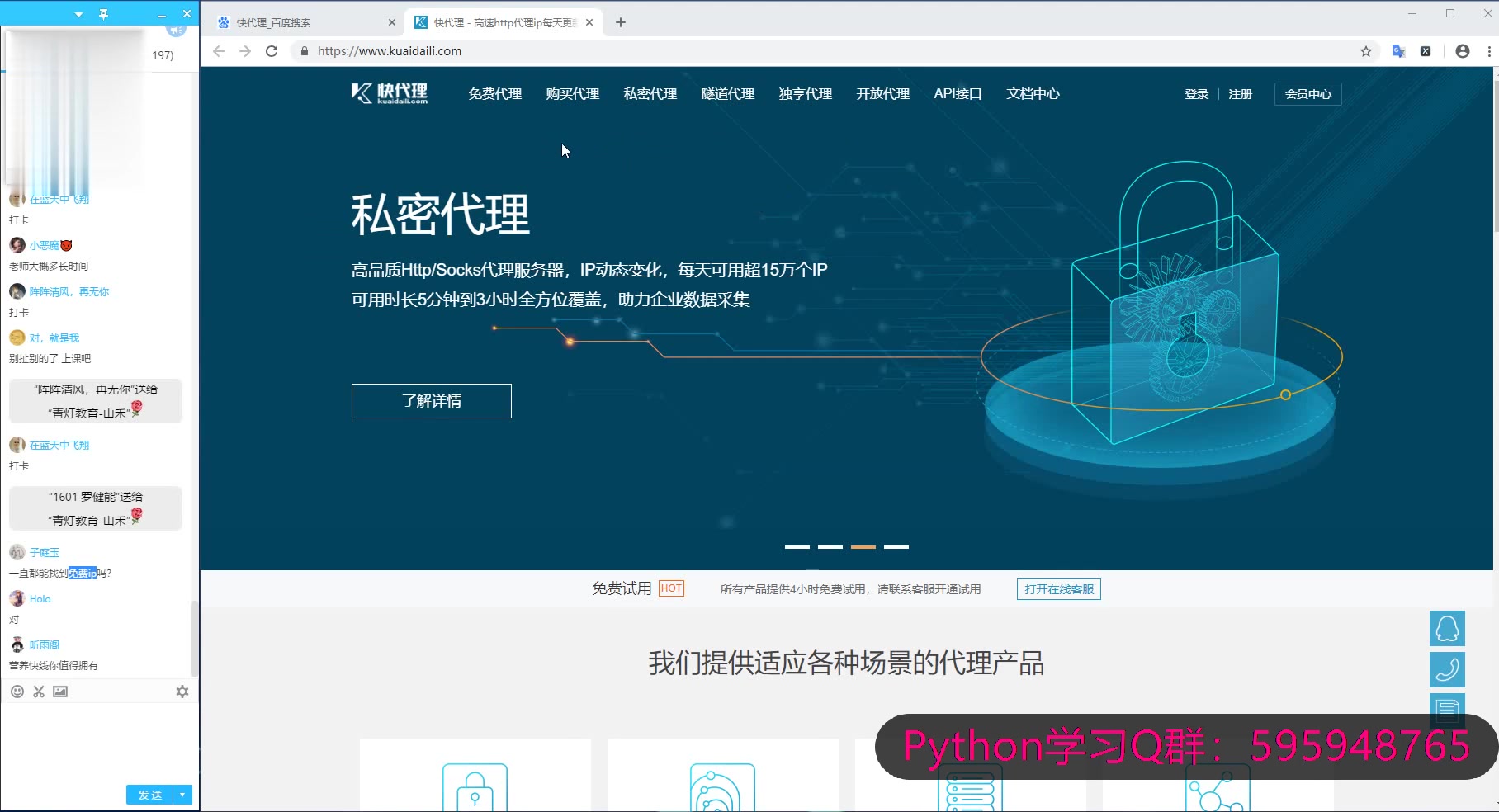Click the tunnel product card icon
Image resolution: width=1499 pixels, height=812 pixels.
[722, 788]
